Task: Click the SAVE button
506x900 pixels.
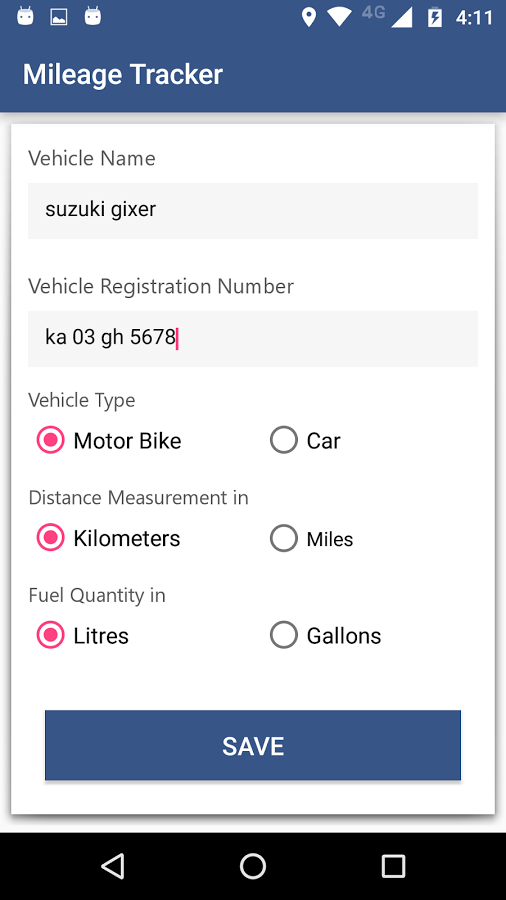Action: click(x=253, y=746)
